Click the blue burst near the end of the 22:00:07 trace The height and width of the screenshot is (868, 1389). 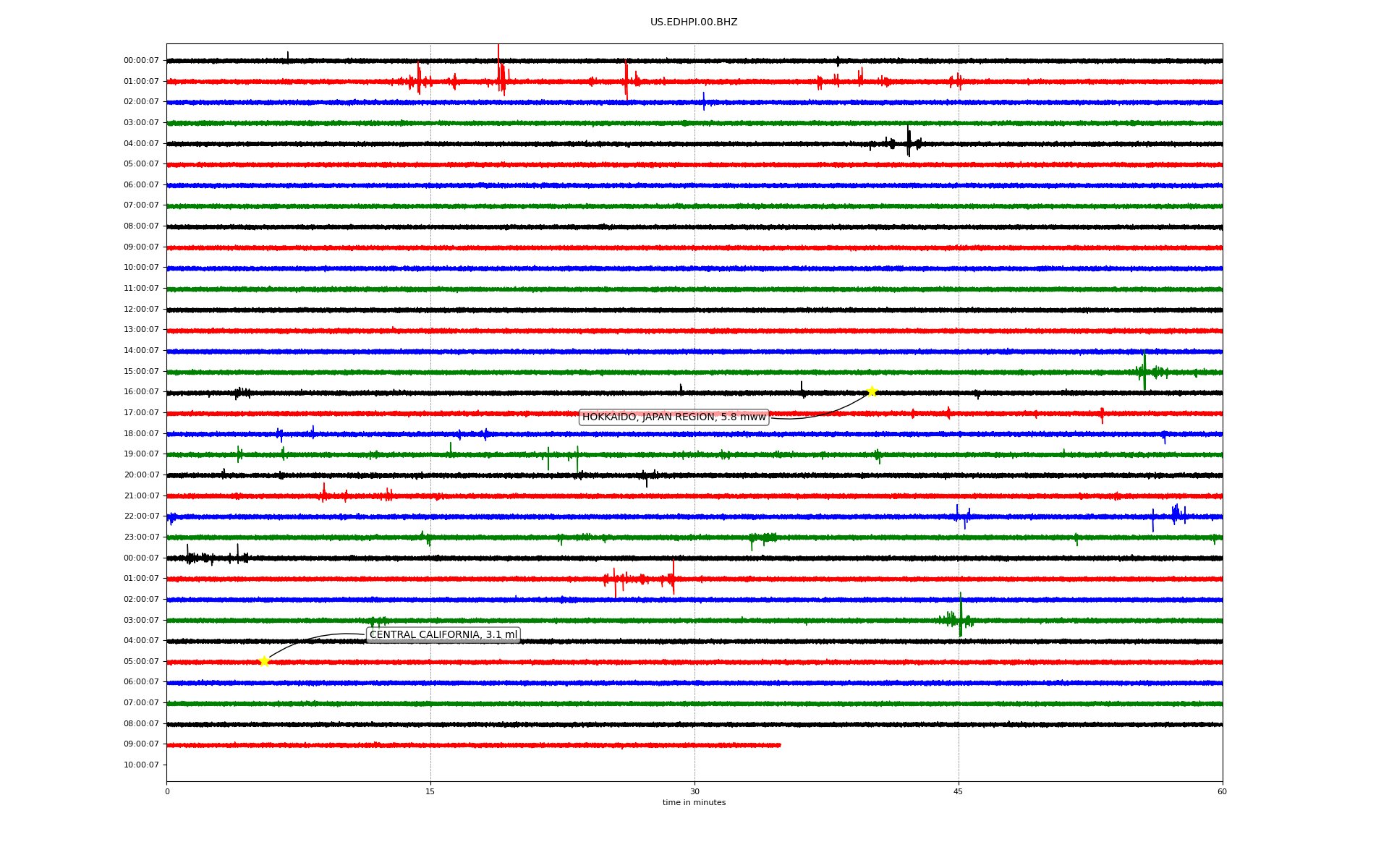coord(1176,514)
